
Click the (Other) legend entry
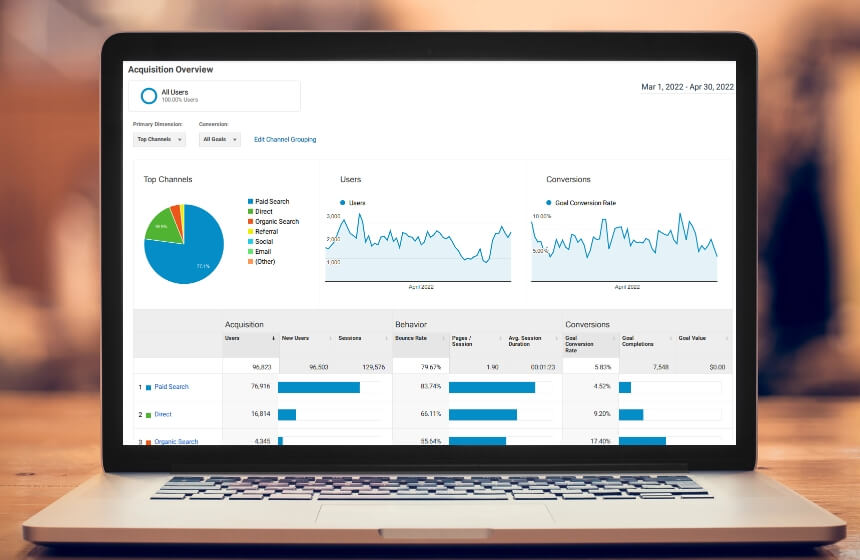(x=262, y=261)
